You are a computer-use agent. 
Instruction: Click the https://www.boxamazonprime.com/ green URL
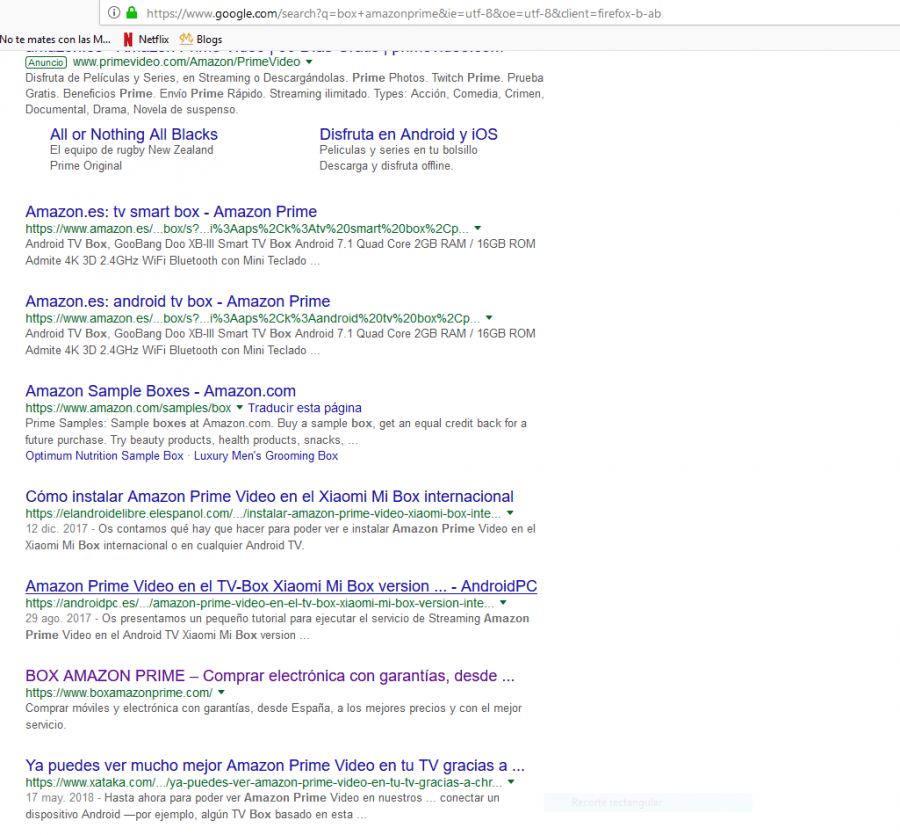click(x=119, y=693)
